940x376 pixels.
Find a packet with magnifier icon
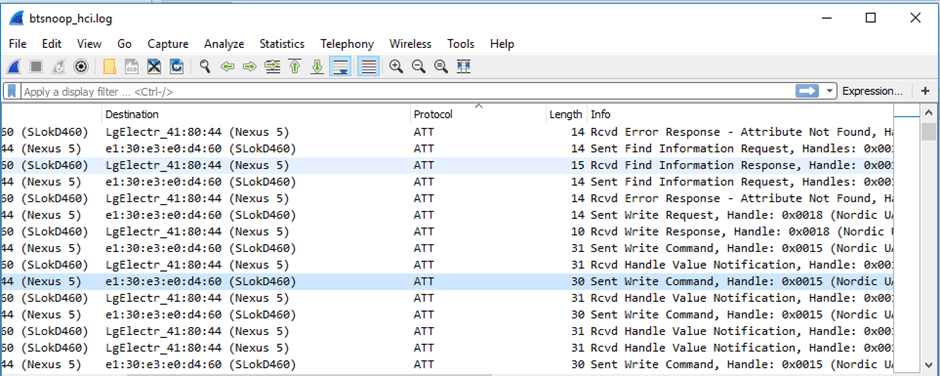(205, 67)
